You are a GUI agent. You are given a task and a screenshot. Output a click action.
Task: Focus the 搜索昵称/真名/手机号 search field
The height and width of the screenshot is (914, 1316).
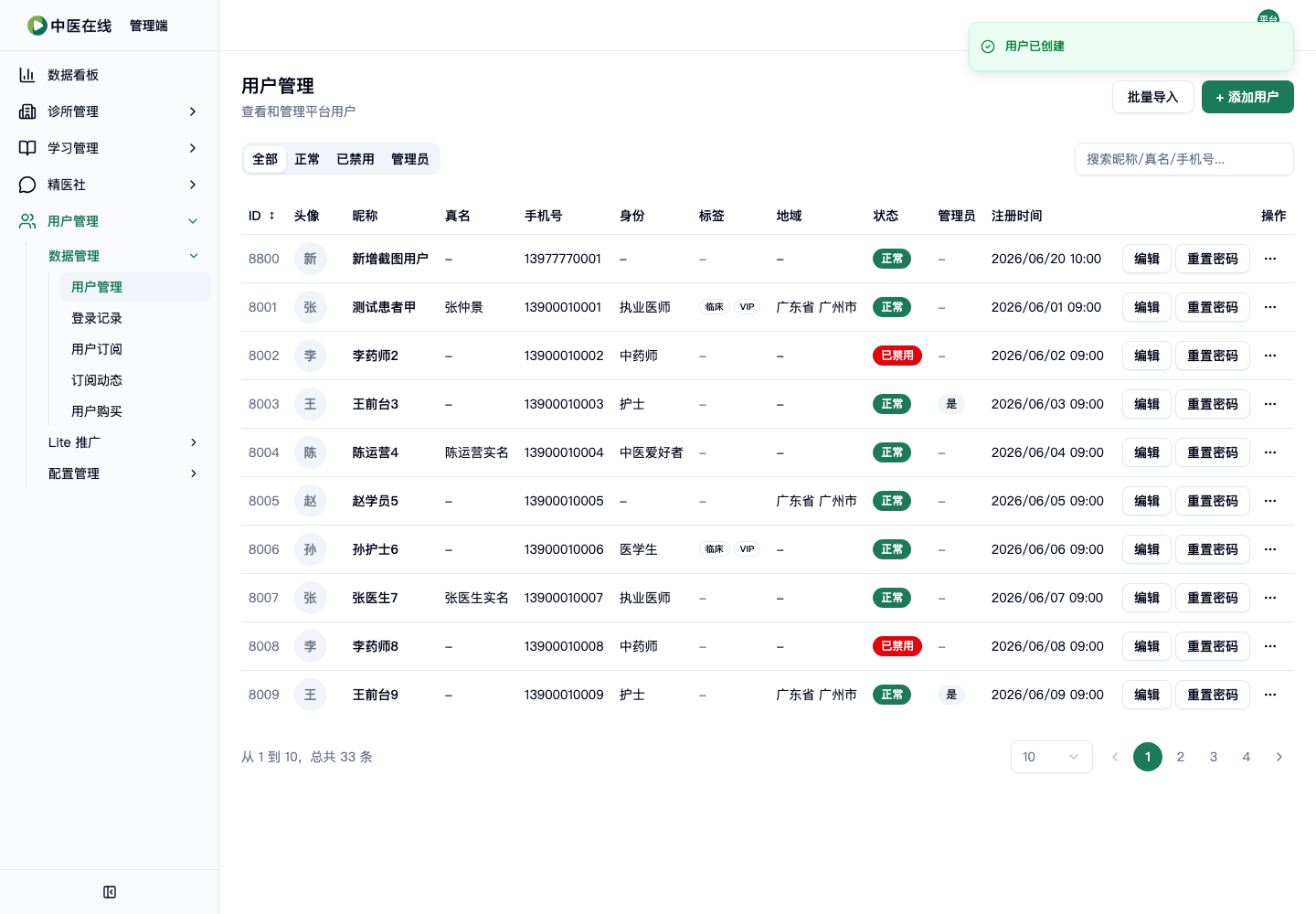[1184, 159]
